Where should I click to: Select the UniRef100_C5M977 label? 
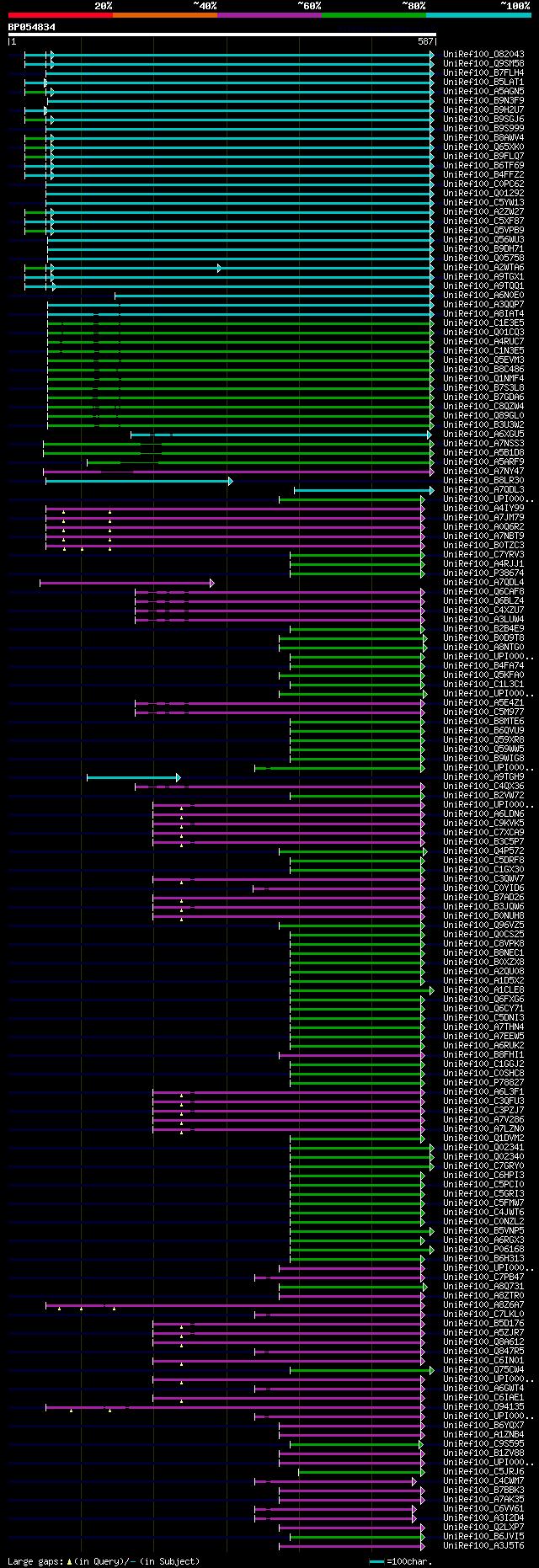[483, 712]
